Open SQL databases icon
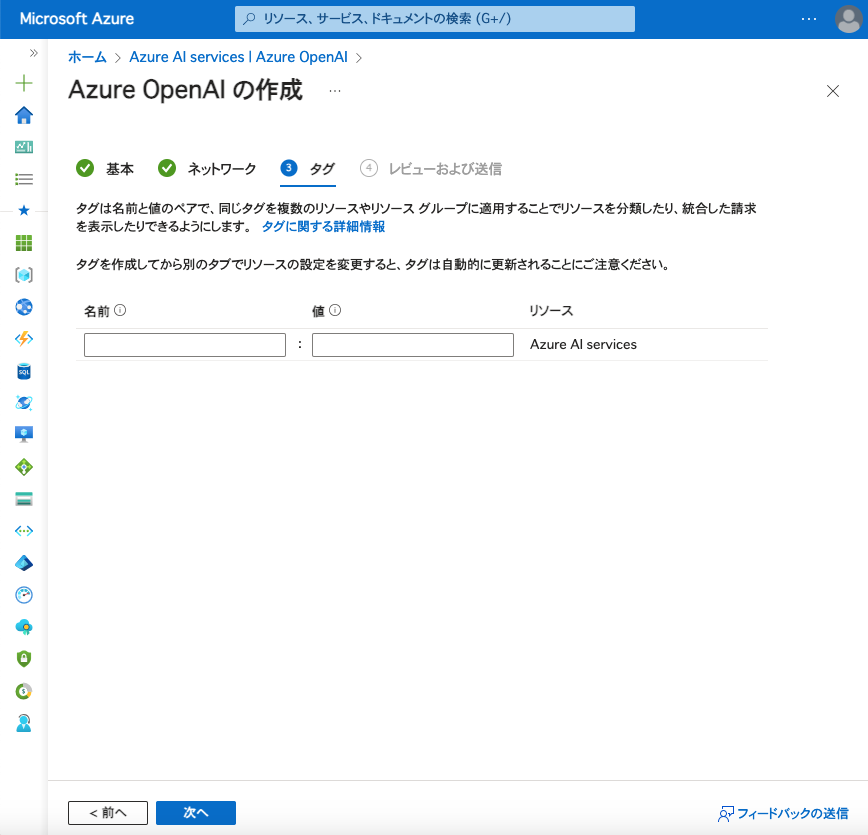 (x=24, y=371)
